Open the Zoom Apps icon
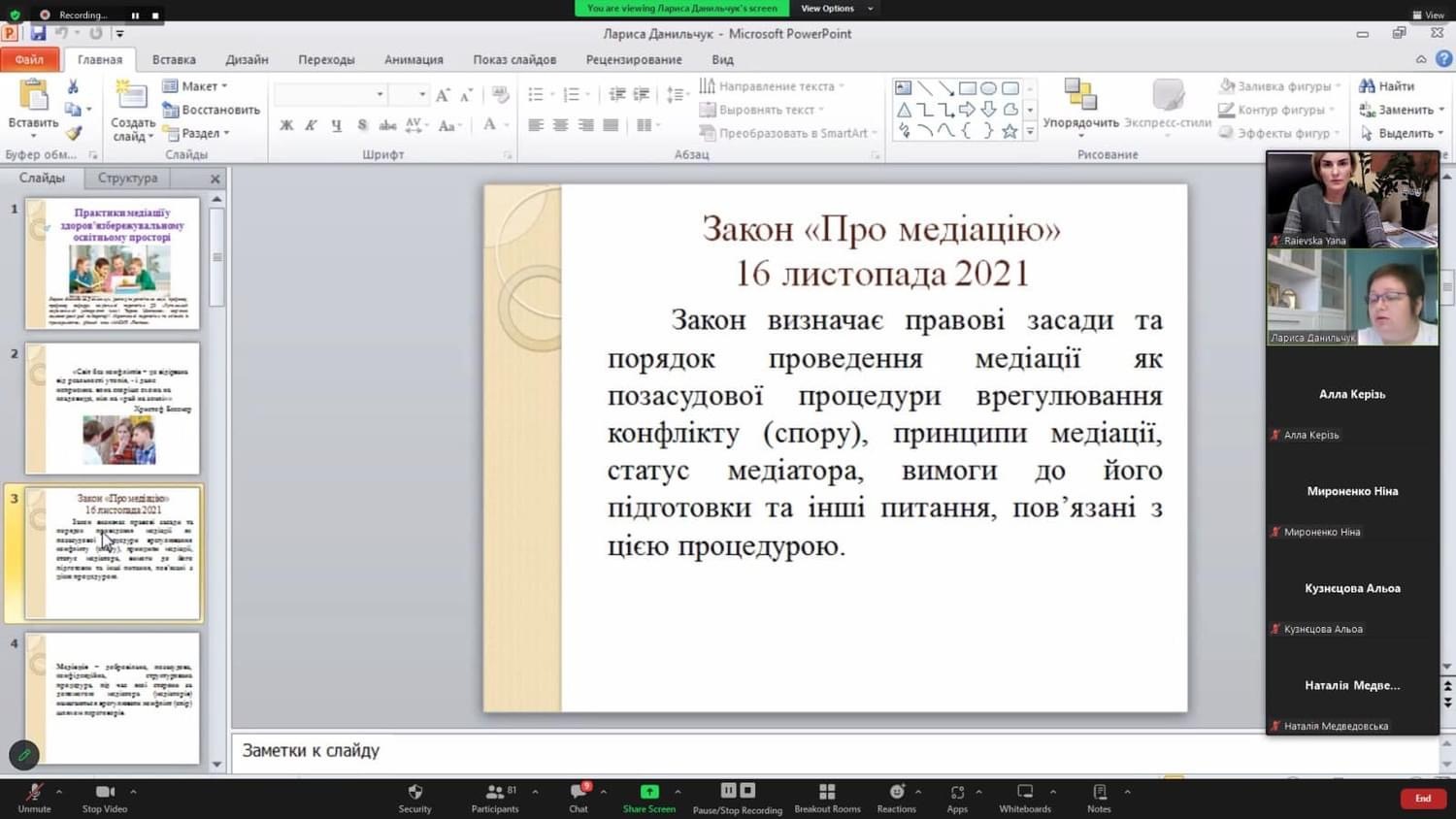This screenshot has width=1456, height=819. 957,792
